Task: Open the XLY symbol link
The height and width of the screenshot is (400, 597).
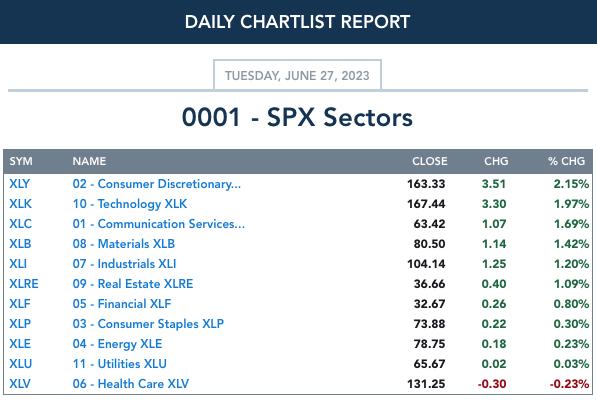Action: [19, 184]
